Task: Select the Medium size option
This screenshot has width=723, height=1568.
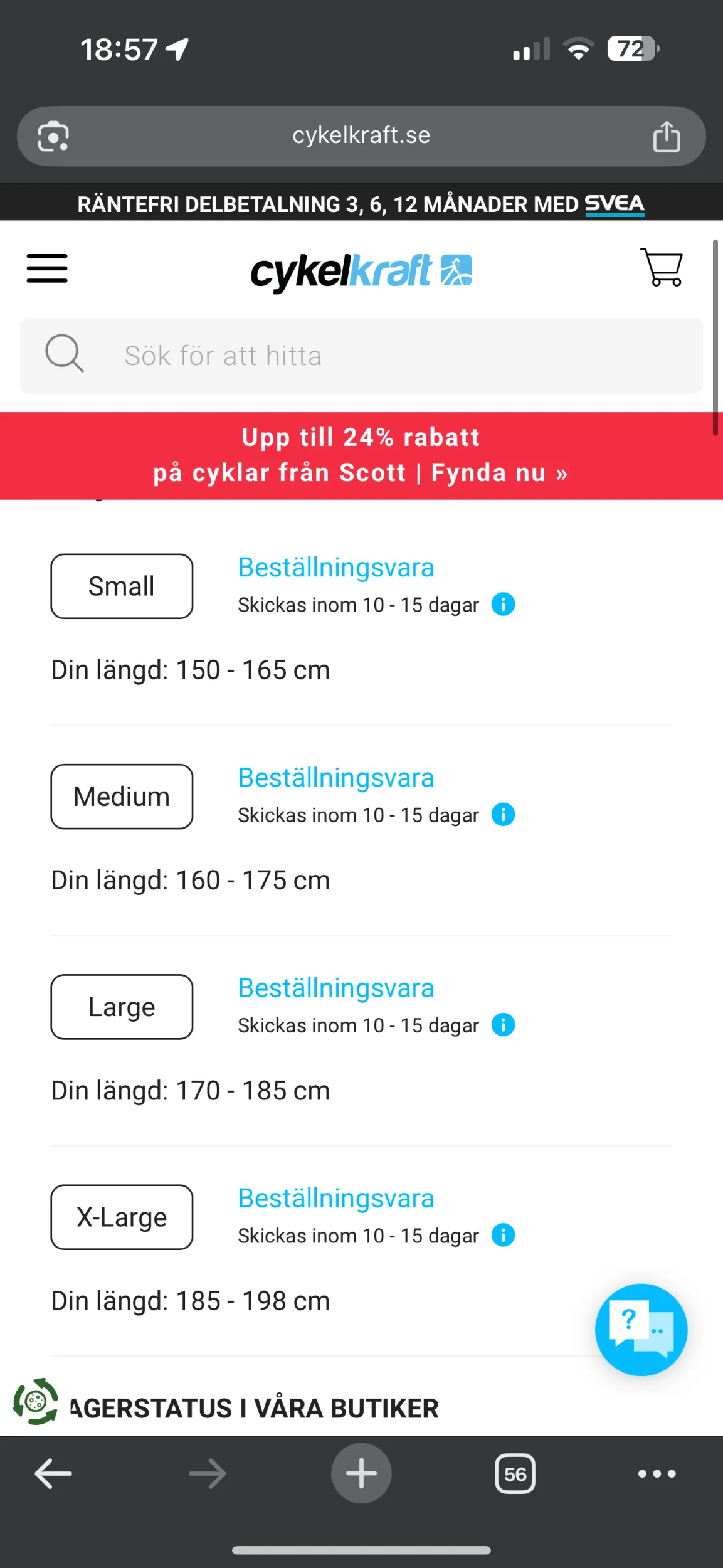Action: pos(122,797)
